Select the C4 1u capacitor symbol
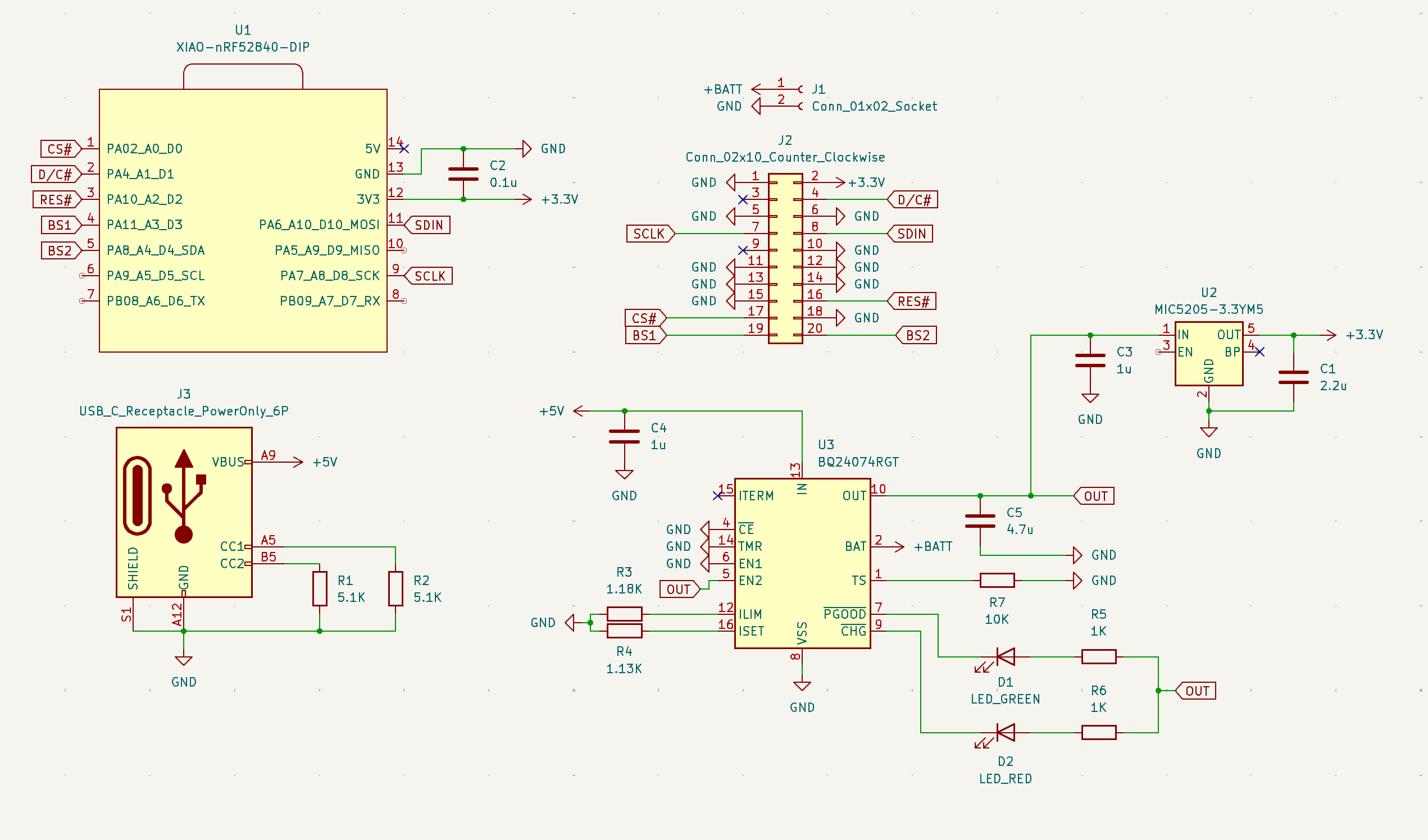The image size is (1428, 840). 624,437
